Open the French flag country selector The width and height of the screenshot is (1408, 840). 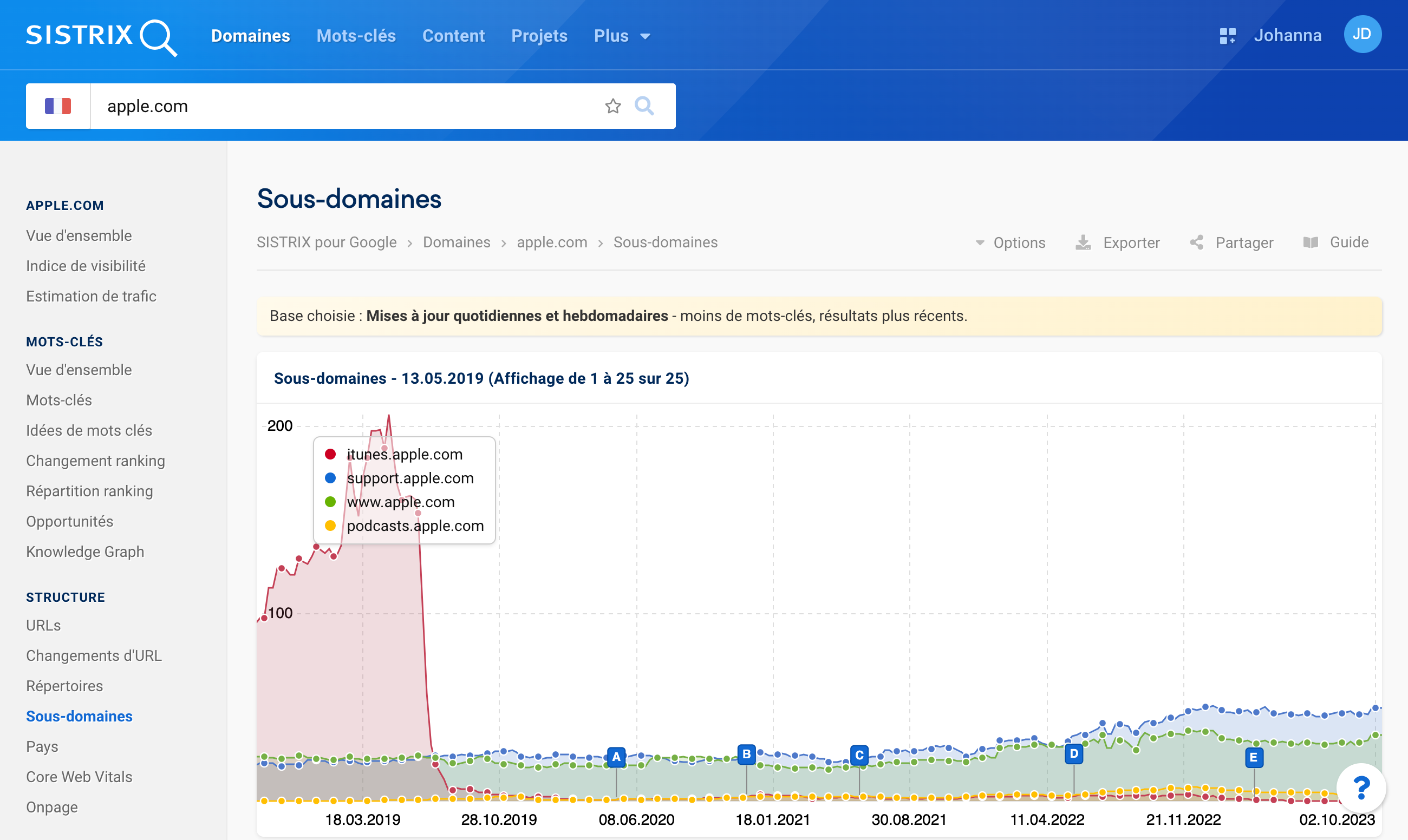58,106
